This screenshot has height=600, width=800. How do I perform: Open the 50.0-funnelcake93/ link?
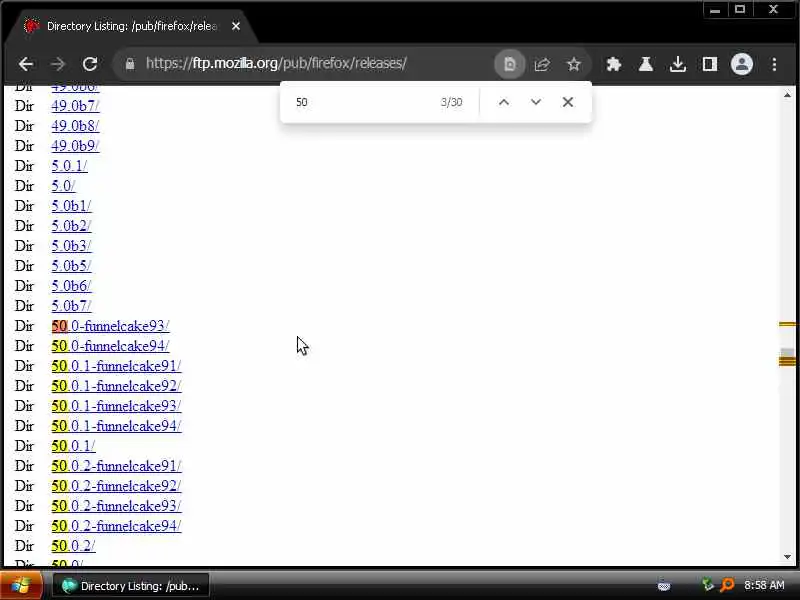coord(111,326)
